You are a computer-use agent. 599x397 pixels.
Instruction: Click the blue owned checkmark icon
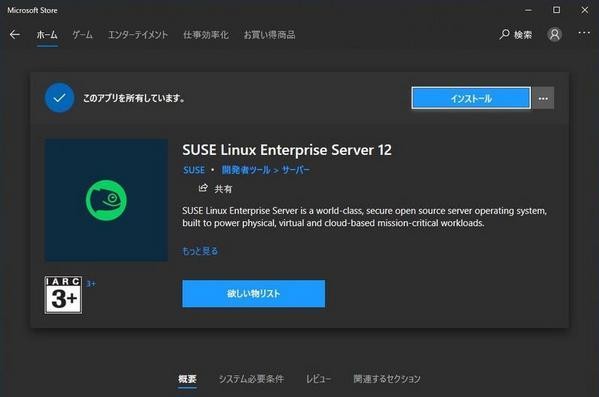pyautogui.click(x=59, y=98)
